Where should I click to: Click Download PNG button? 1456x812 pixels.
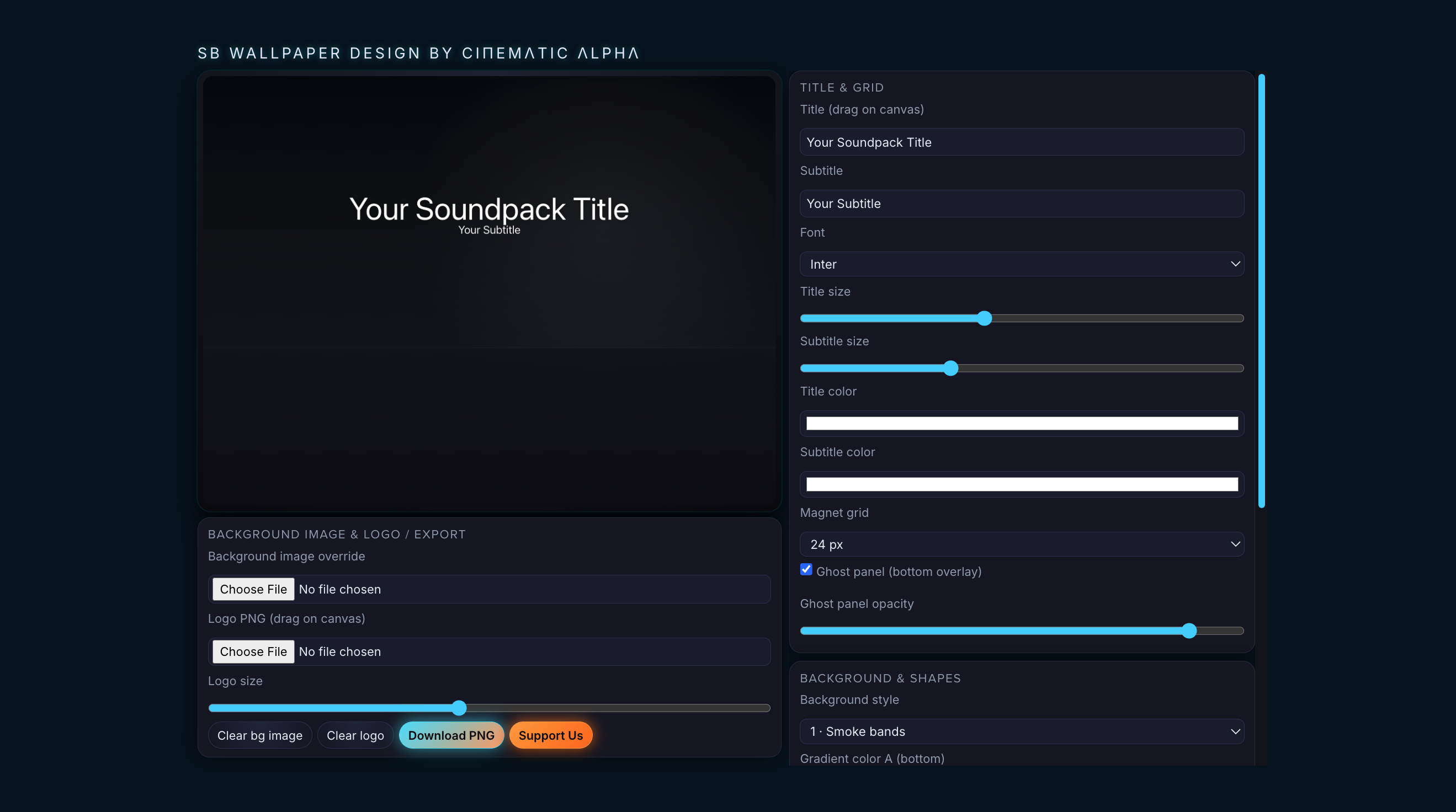[x=451, y=735]
